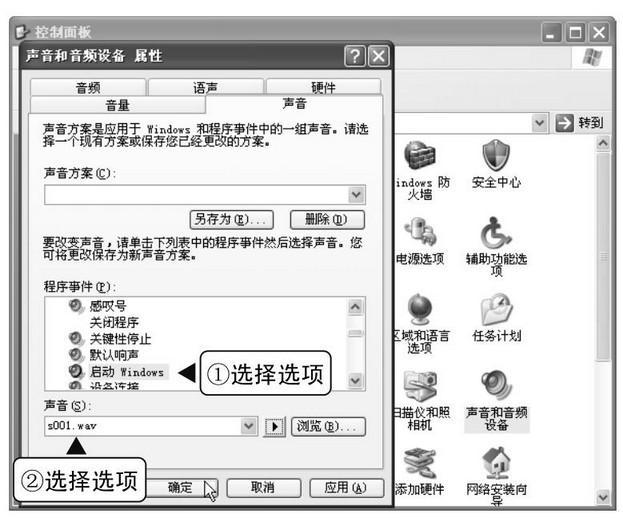Click the 另存为 button
This screenshot has height=518, width=623.
(x=232, y=220)
